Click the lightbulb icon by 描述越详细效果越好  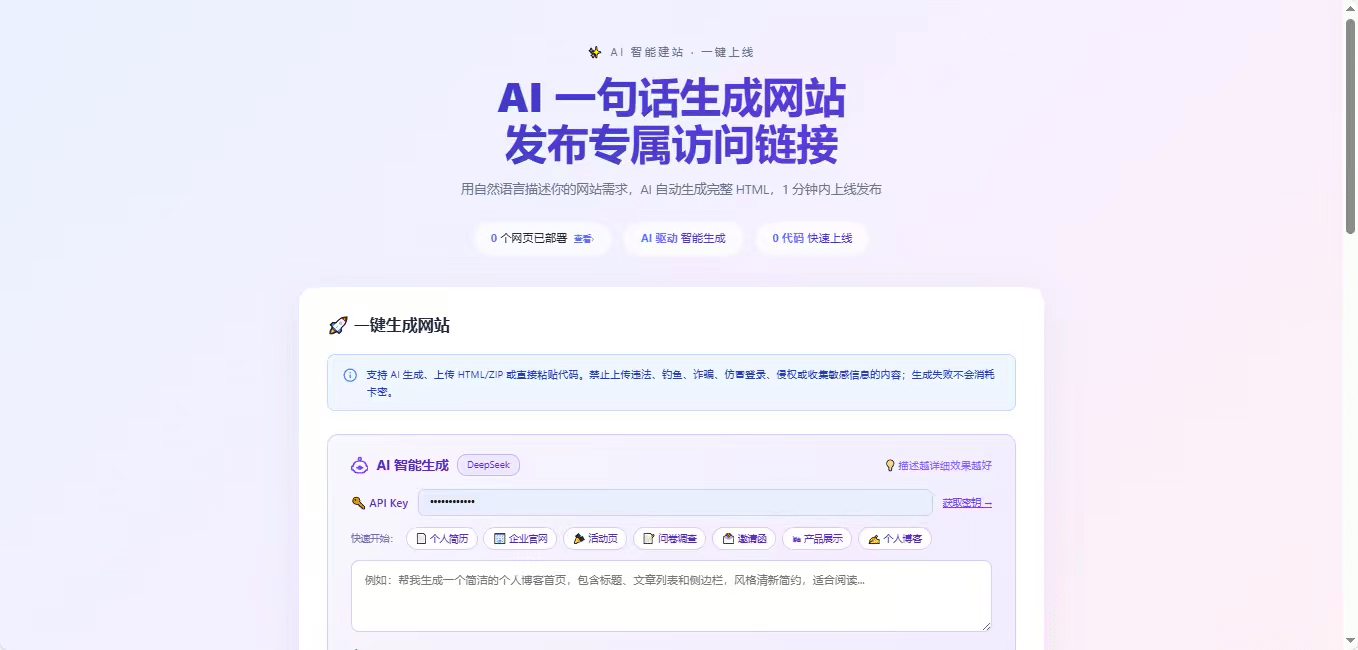890,465
